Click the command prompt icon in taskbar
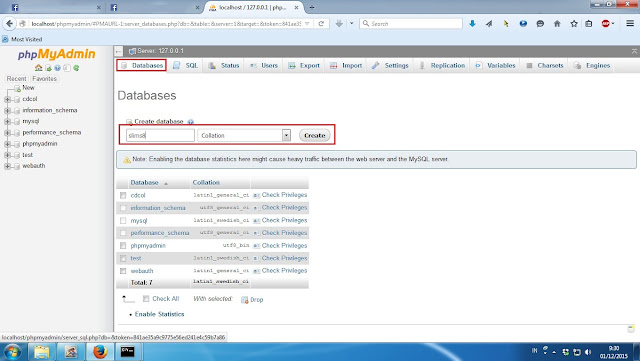The height and width of the screenshot is (361, 640). pyautogui.click(x=127, y=352)
